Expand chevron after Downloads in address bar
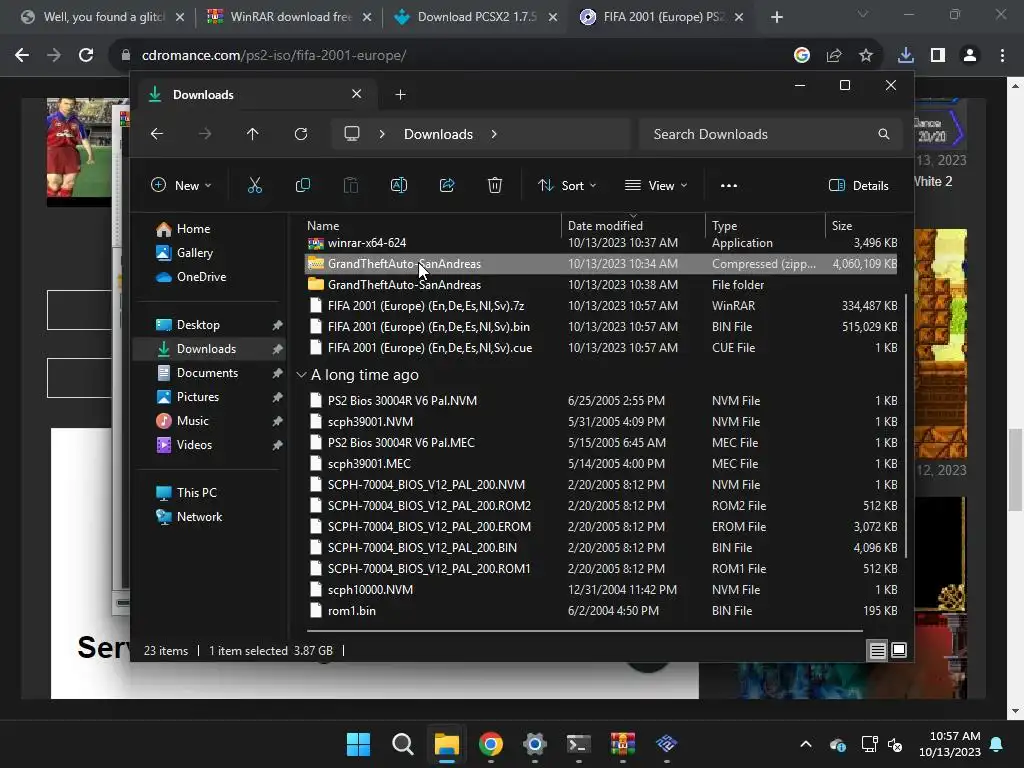The image size is (1024, 768). click(x=494, y=134)
